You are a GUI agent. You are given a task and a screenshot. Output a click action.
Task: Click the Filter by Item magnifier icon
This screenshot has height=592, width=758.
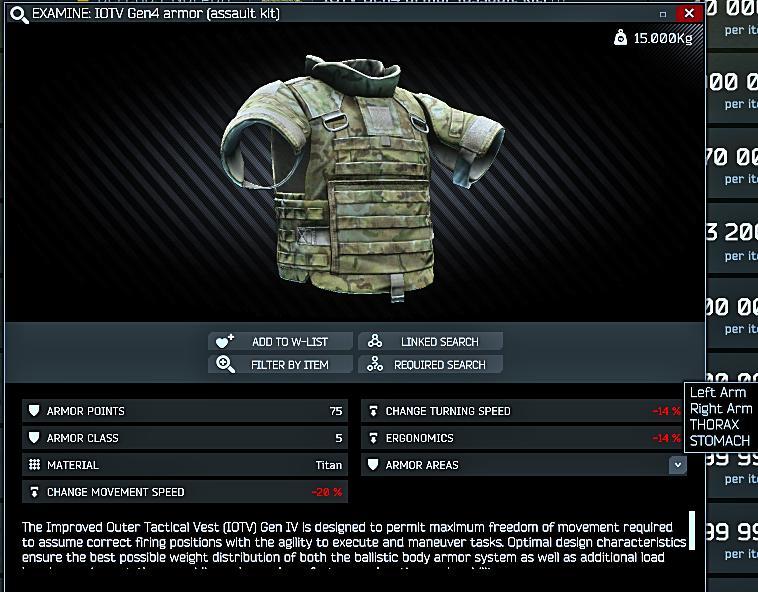point(225,364)
